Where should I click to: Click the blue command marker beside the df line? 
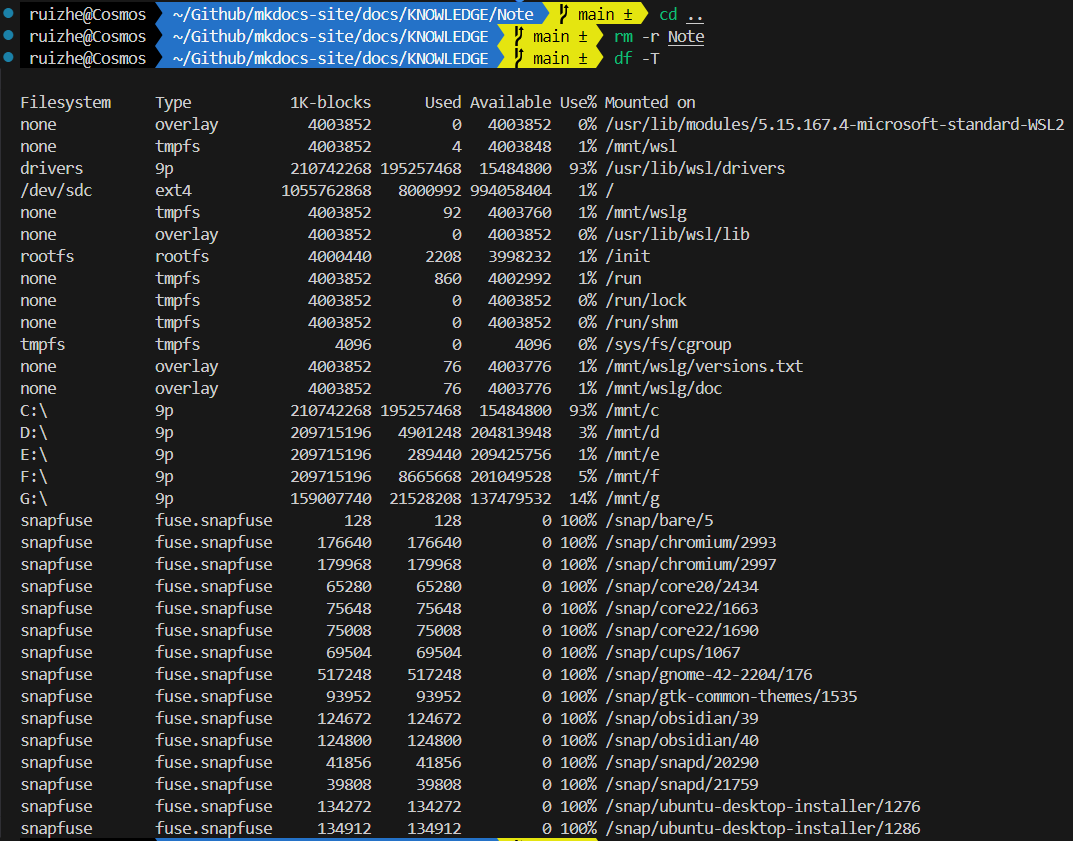click(9, 58)
